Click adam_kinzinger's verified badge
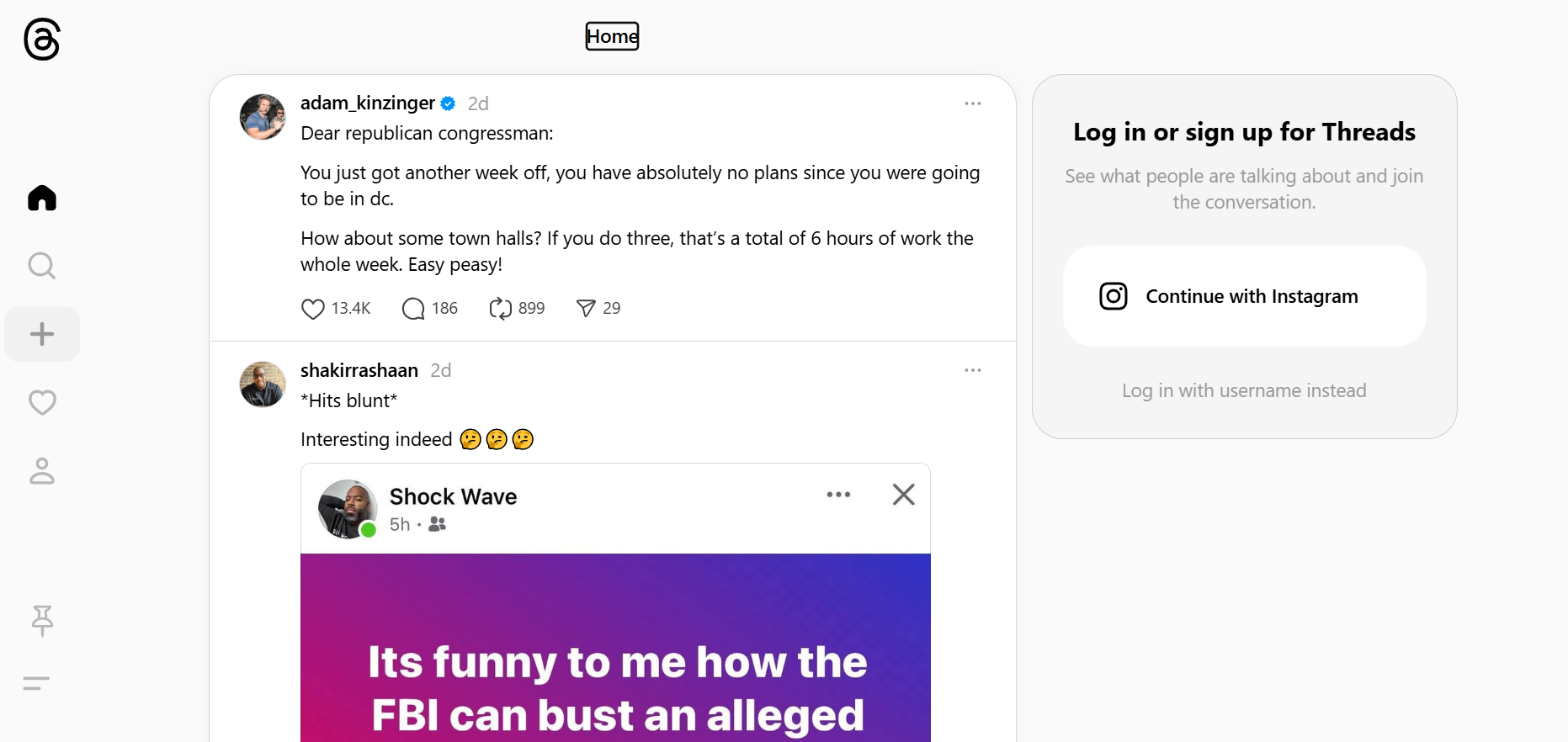The width and height of the screenshot is (1568, 742). coord(449,103)
